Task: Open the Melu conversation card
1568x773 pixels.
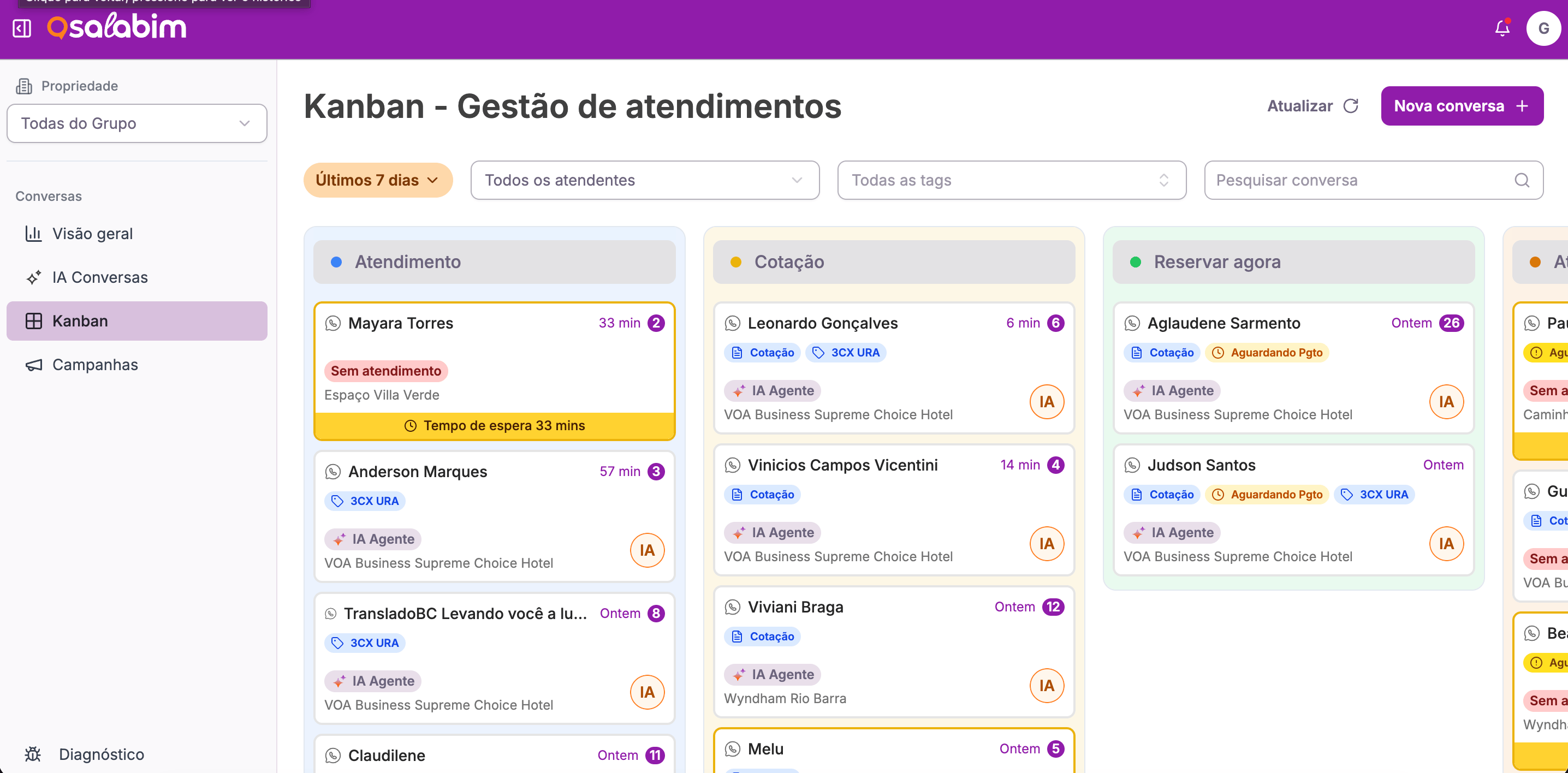Action: [x=894, y=751]
